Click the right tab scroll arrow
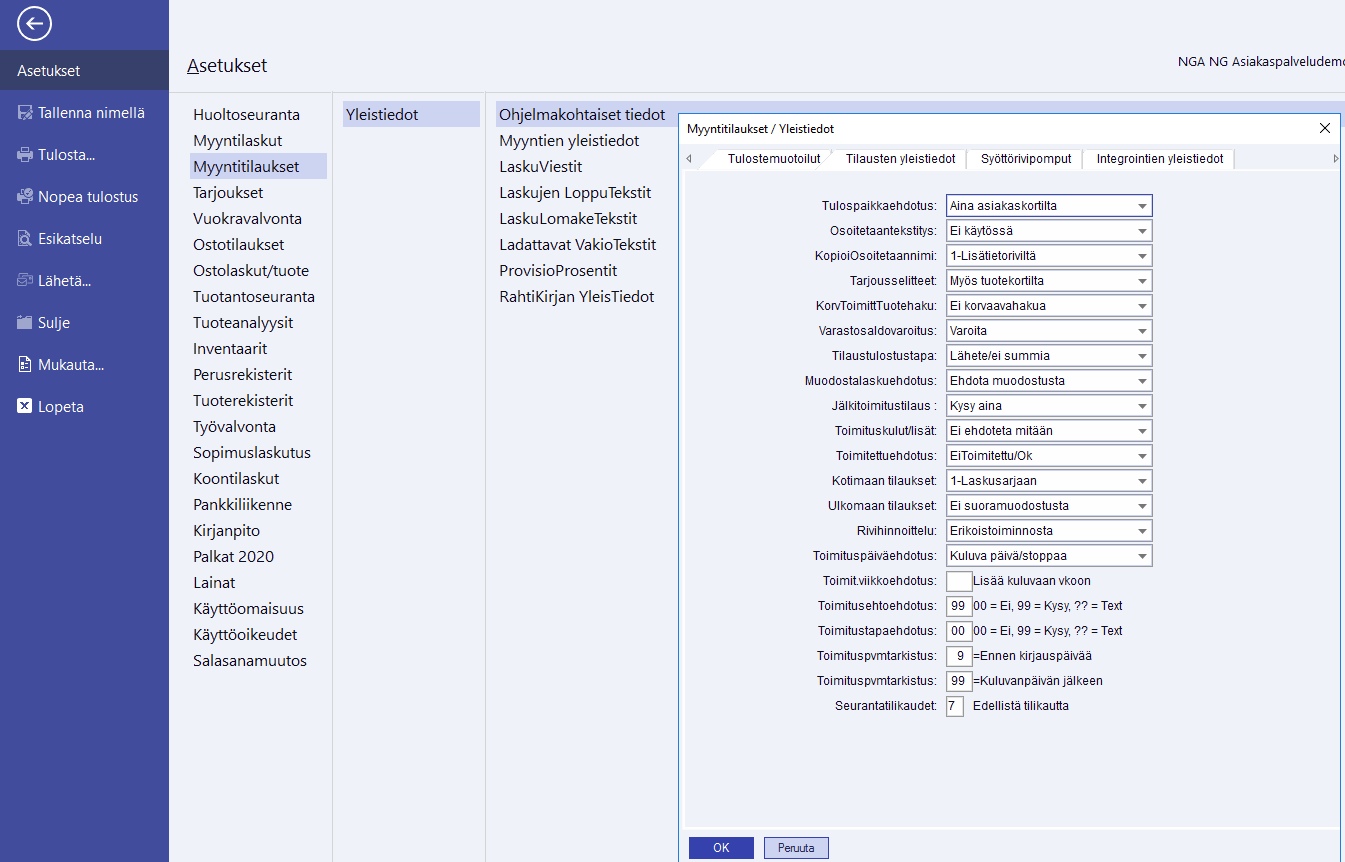The height and width of the screenshot is (862, 1345). click(1336, 159)
